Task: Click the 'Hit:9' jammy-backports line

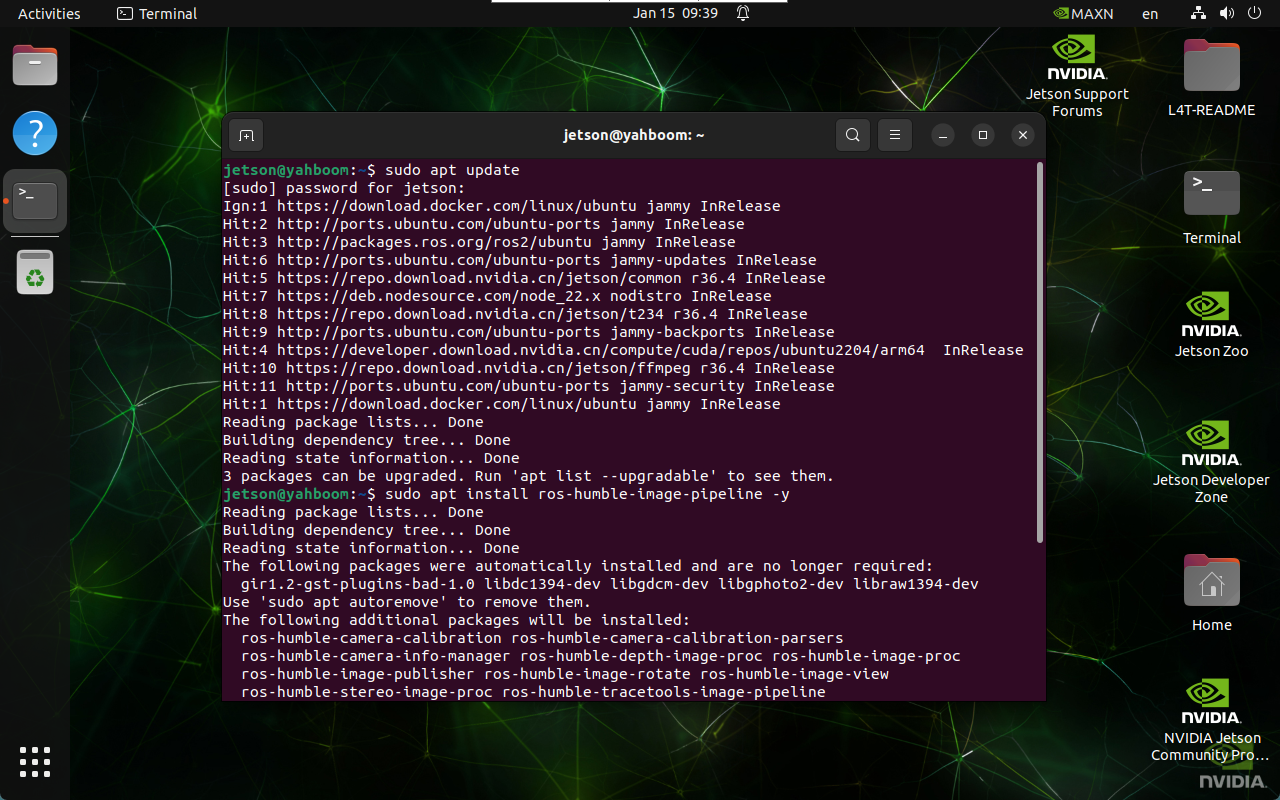Action: (528, 332)
